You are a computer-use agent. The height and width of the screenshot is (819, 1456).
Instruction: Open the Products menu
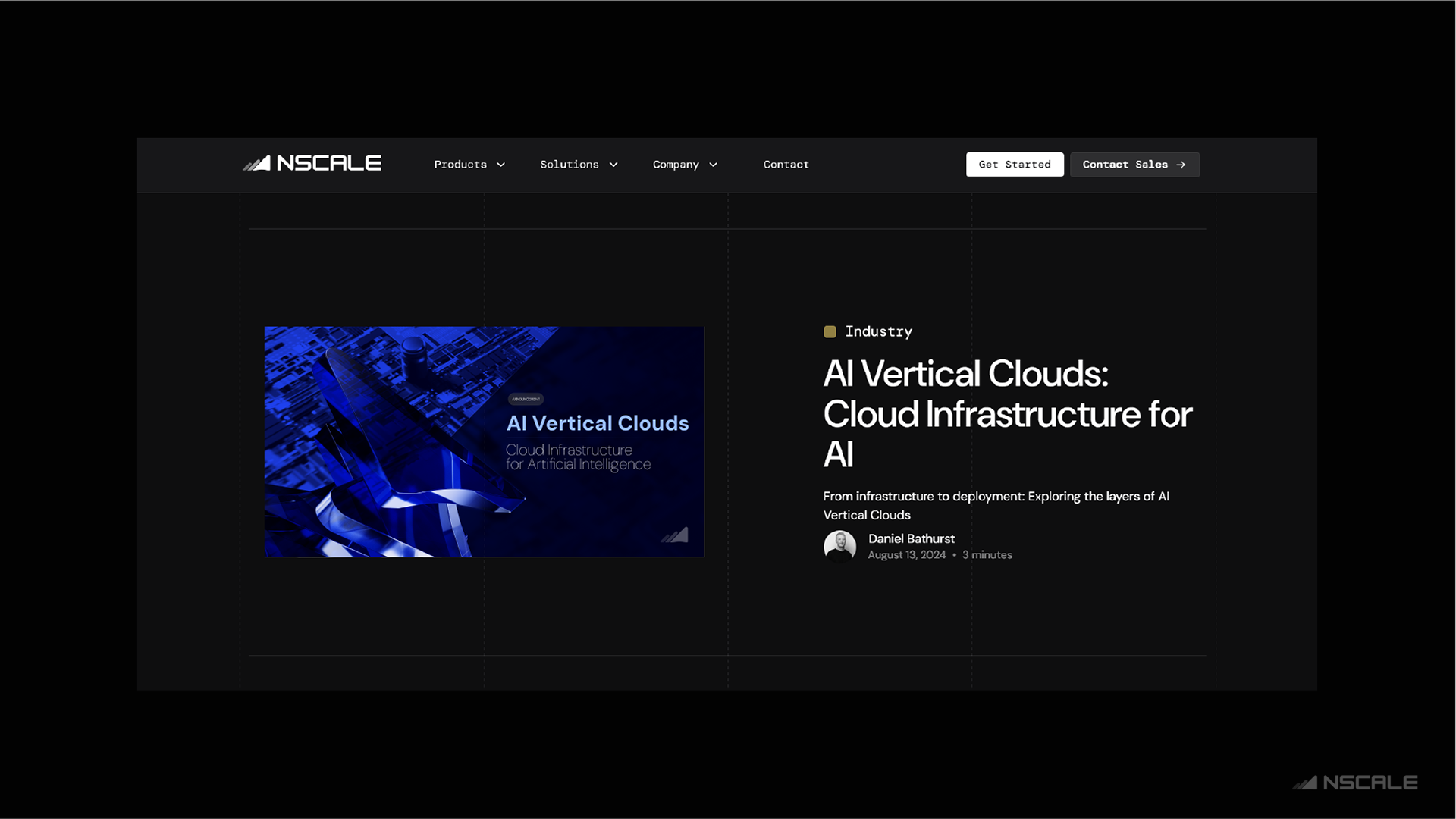pos(460,165)
